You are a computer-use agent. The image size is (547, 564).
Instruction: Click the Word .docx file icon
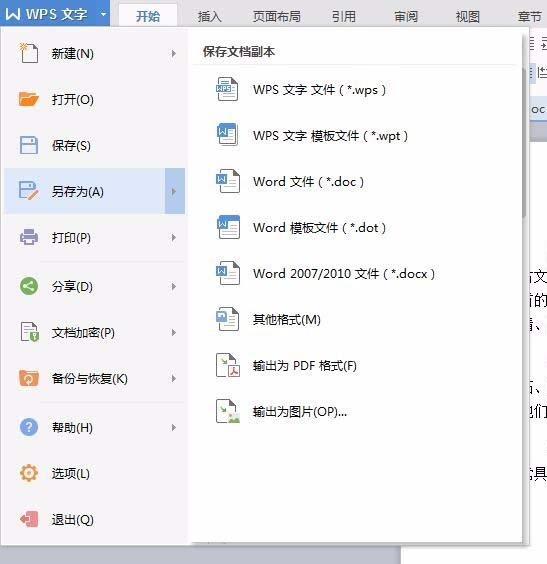227,273
